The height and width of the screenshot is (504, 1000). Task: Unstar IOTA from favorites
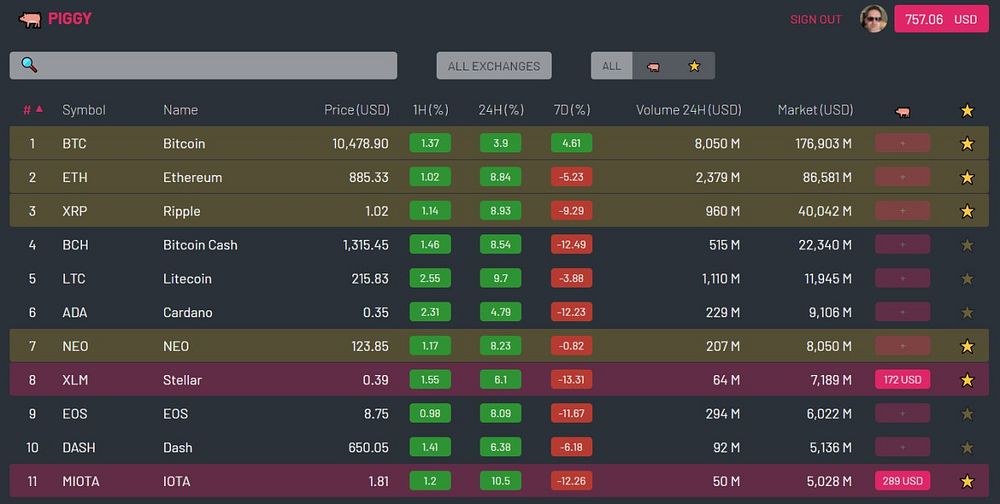(x=967, y=482)
